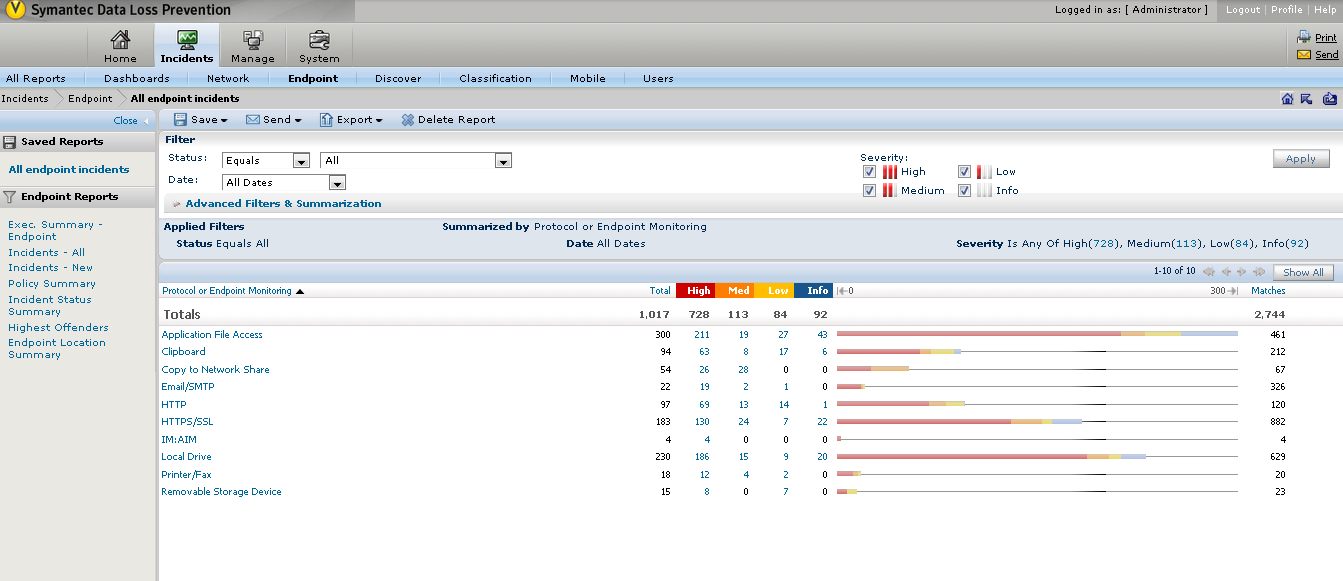This screenshot has width=1343, height=581.
Task: Go to first page of results
Action: [x=1209, y=271]
